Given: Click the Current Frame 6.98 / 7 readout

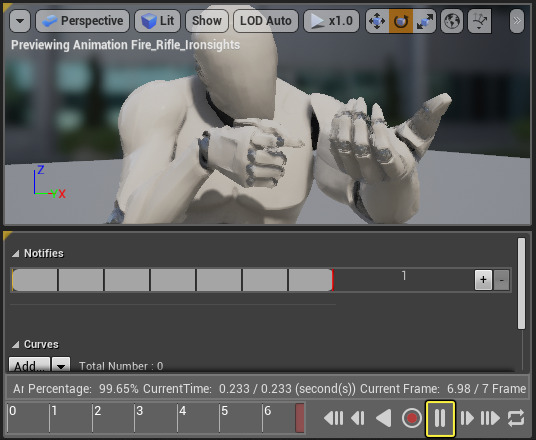Looking at the screenshot, I should pos(443,389).
